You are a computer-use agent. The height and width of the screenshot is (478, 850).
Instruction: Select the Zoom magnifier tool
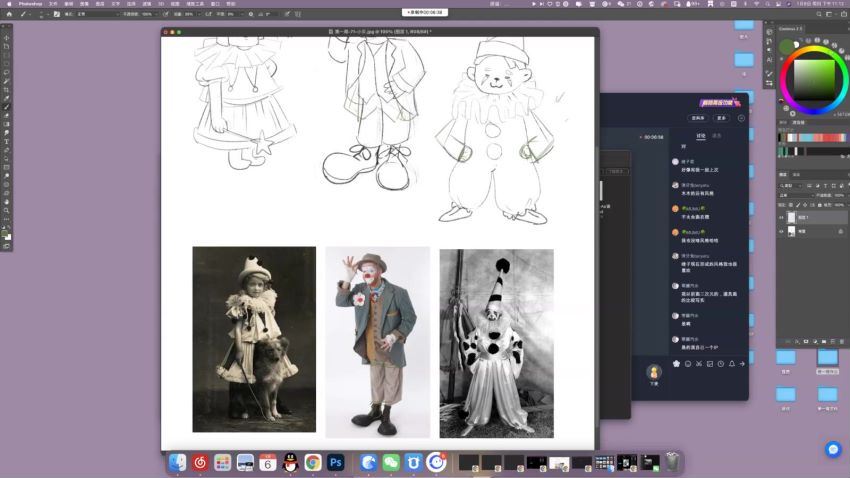click(x=7, y=210)
